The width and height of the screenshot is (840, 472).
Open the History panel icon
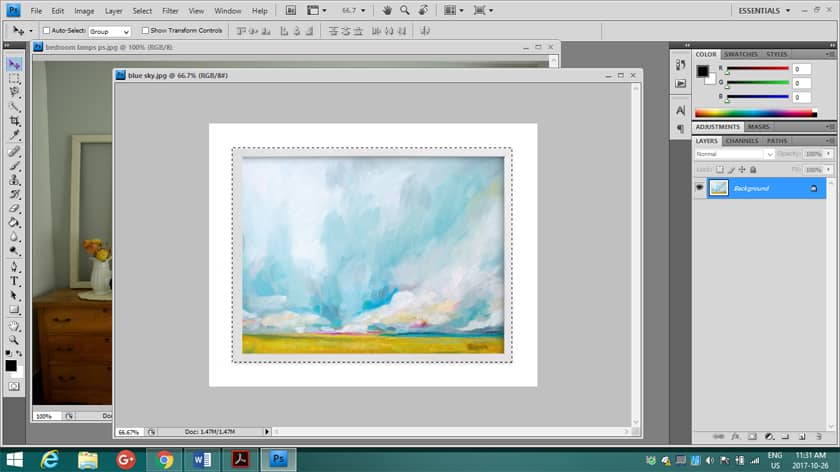[x=680, y=65]
